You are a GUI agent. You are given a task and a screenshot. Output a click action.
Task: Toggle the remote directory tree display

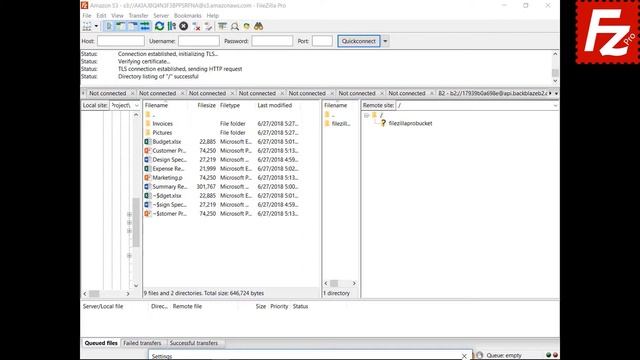[133, 27]
